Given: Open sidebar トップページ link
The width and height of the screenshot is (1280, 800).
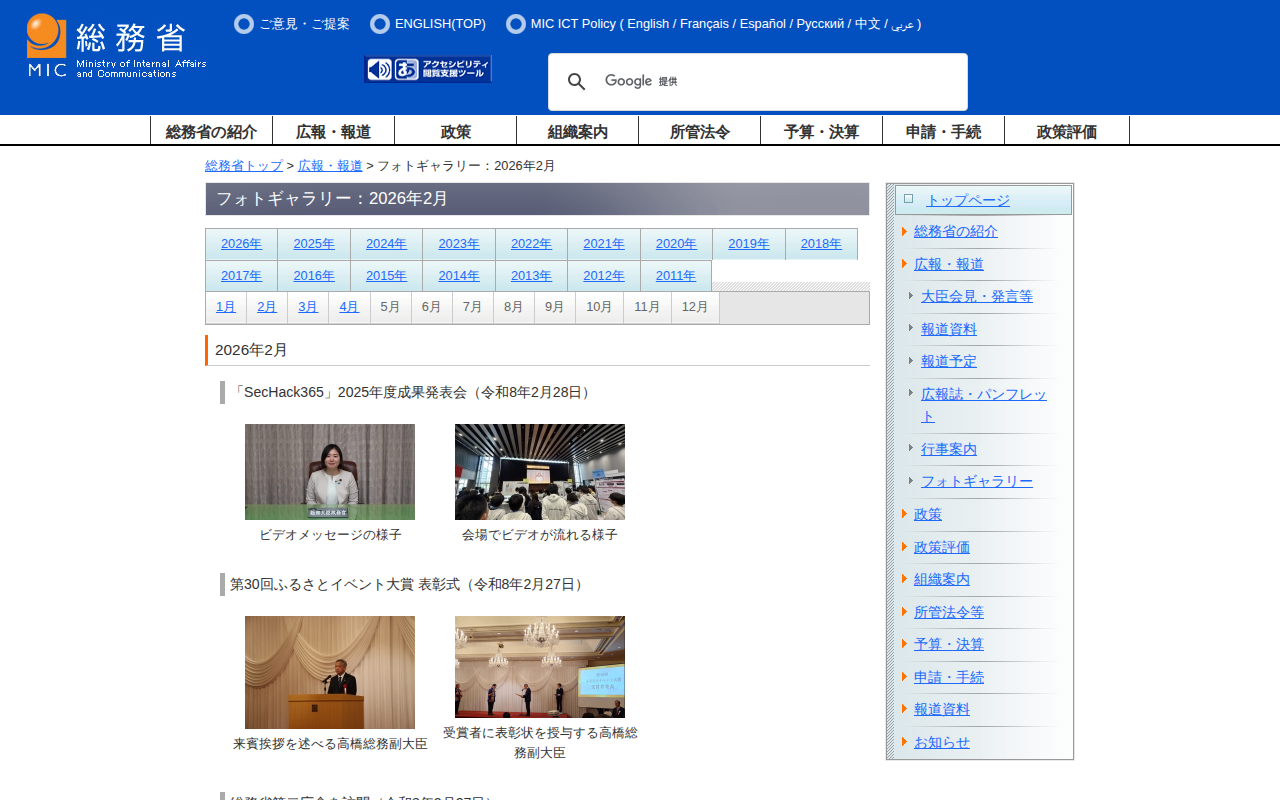Looking at the screenshot, I should [968, 200].
